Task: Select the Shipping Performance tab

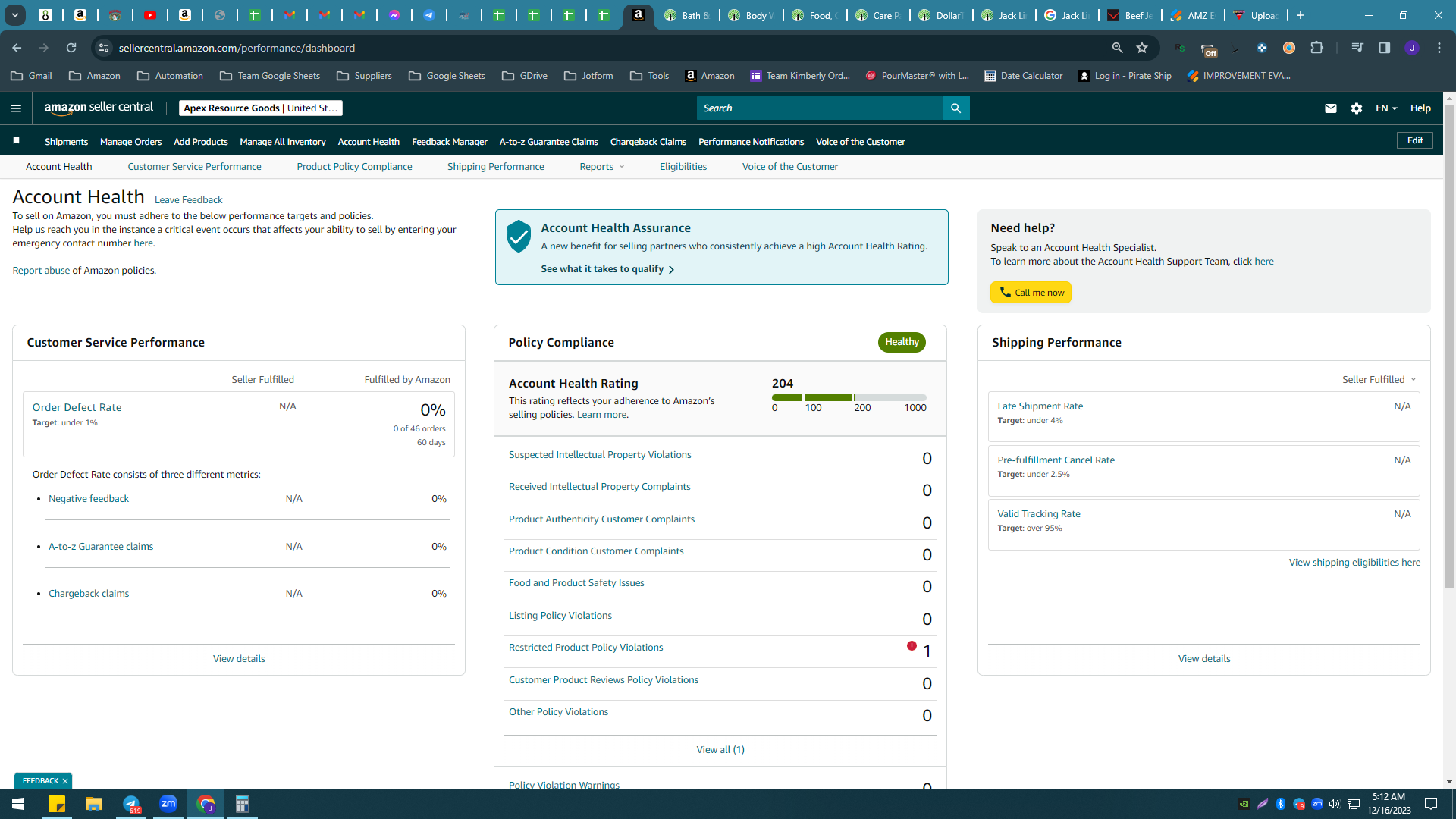Action: click(x=495, y=167)
